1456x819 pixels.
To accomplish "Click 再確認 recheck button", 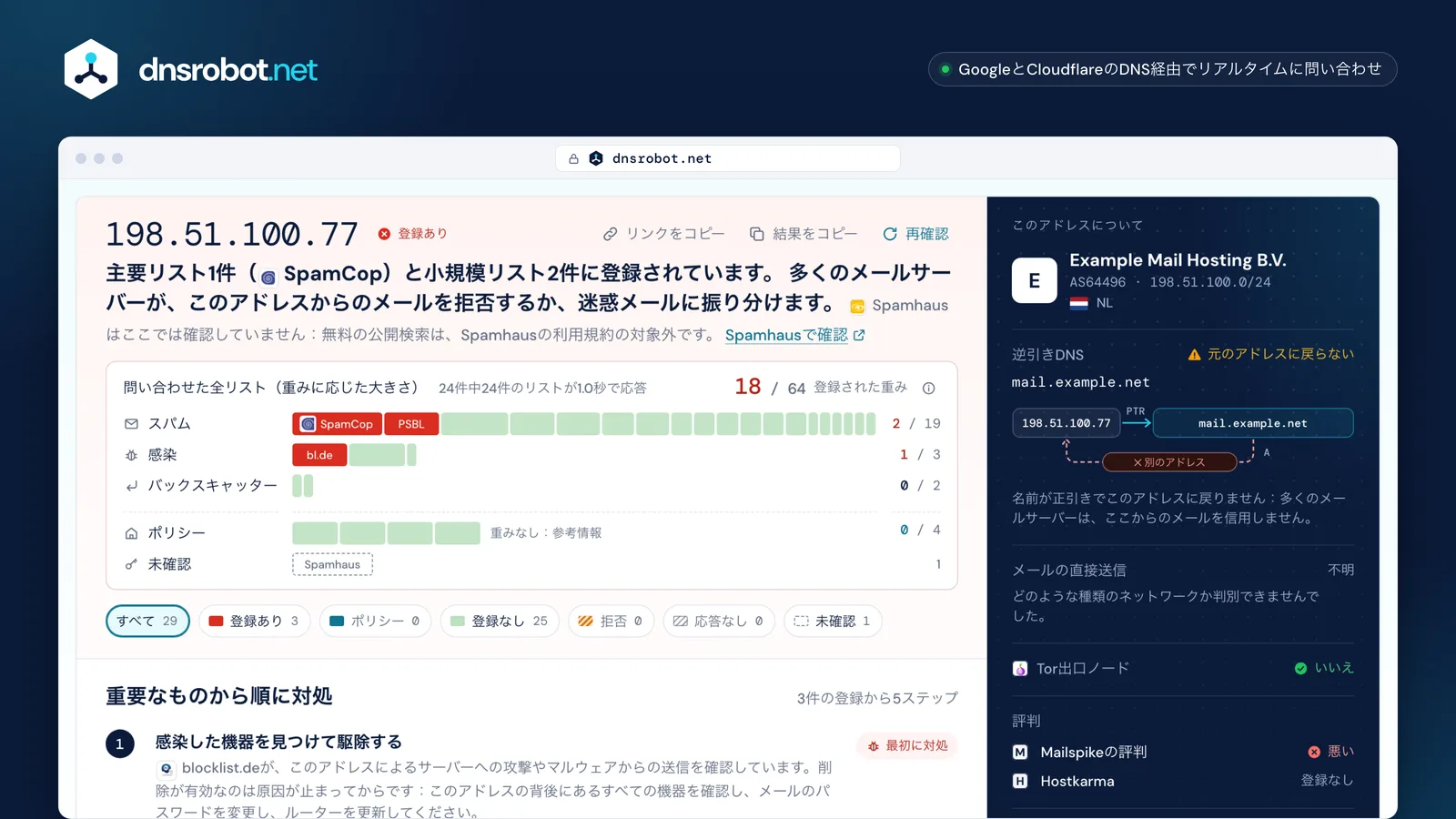I will click(x=915, y=234).
